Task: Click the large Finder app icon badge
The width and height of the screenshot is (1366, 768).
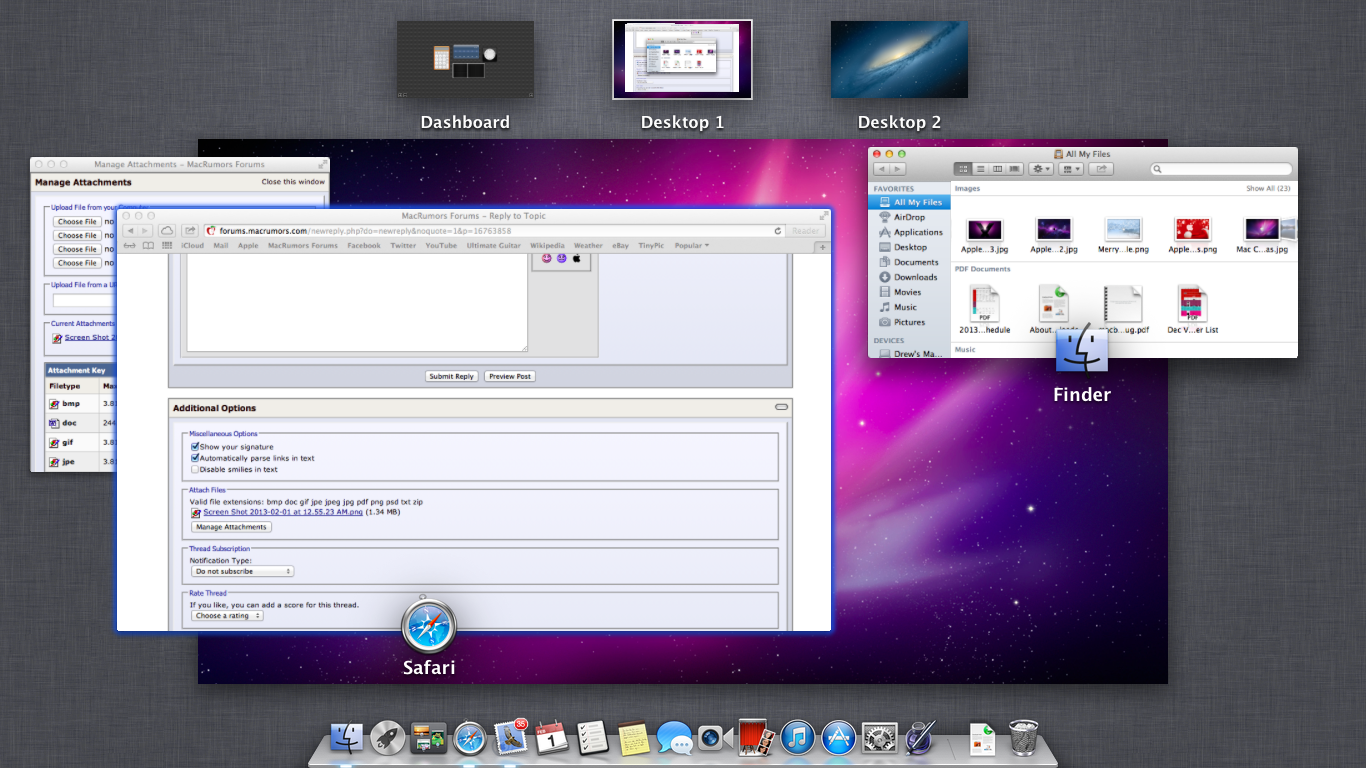Action: [x=1082, y=348]
